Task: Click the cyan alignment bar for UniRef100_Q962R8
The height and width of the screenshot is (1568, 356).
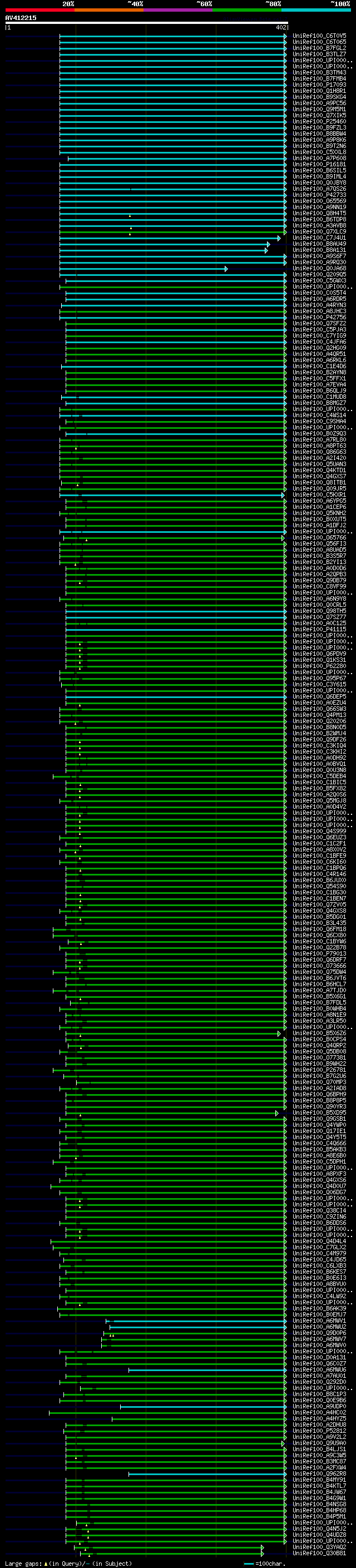Action: 207,1474
